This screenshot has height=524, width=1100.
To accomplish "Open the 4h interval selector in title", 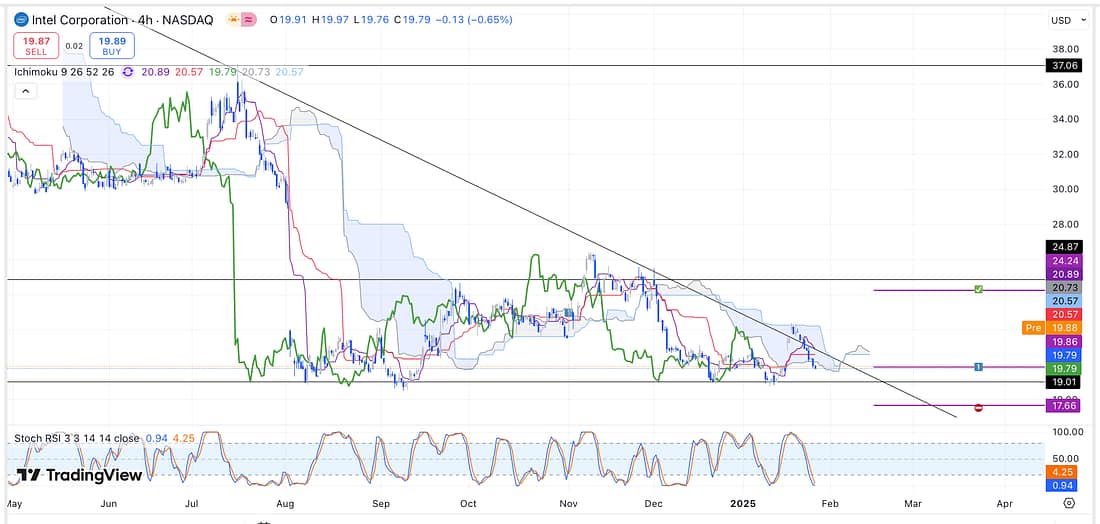I will 152,19.
